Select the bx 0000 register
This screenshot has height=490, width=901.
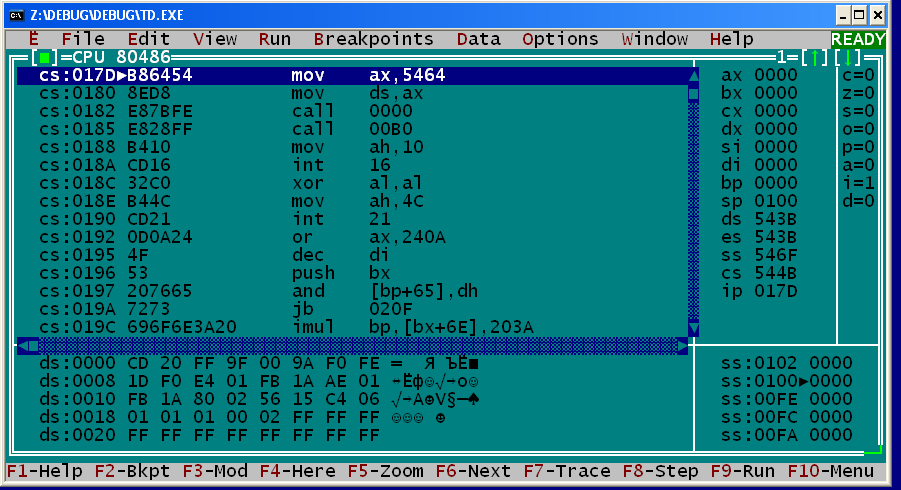pyautogui.click(x=759, y=93)
